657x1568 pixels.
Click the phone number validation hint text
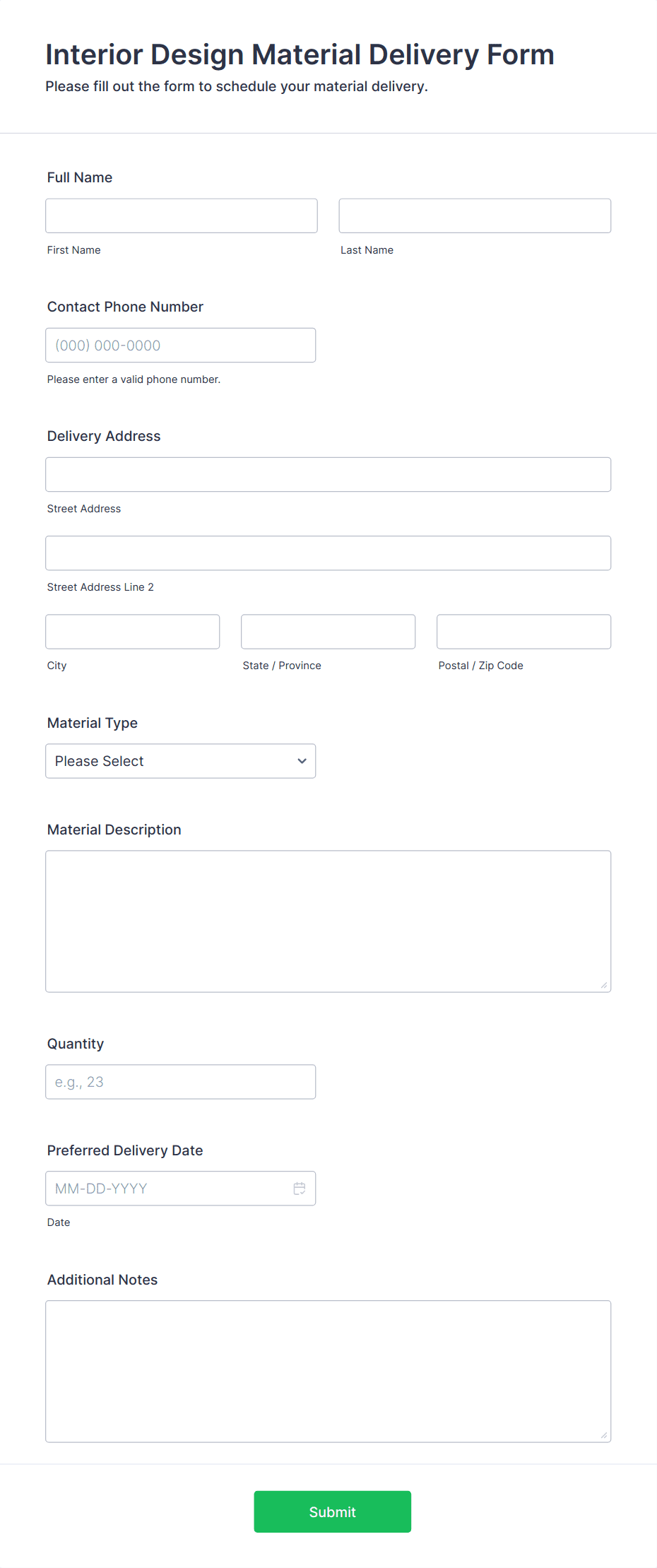coord(133,379)
